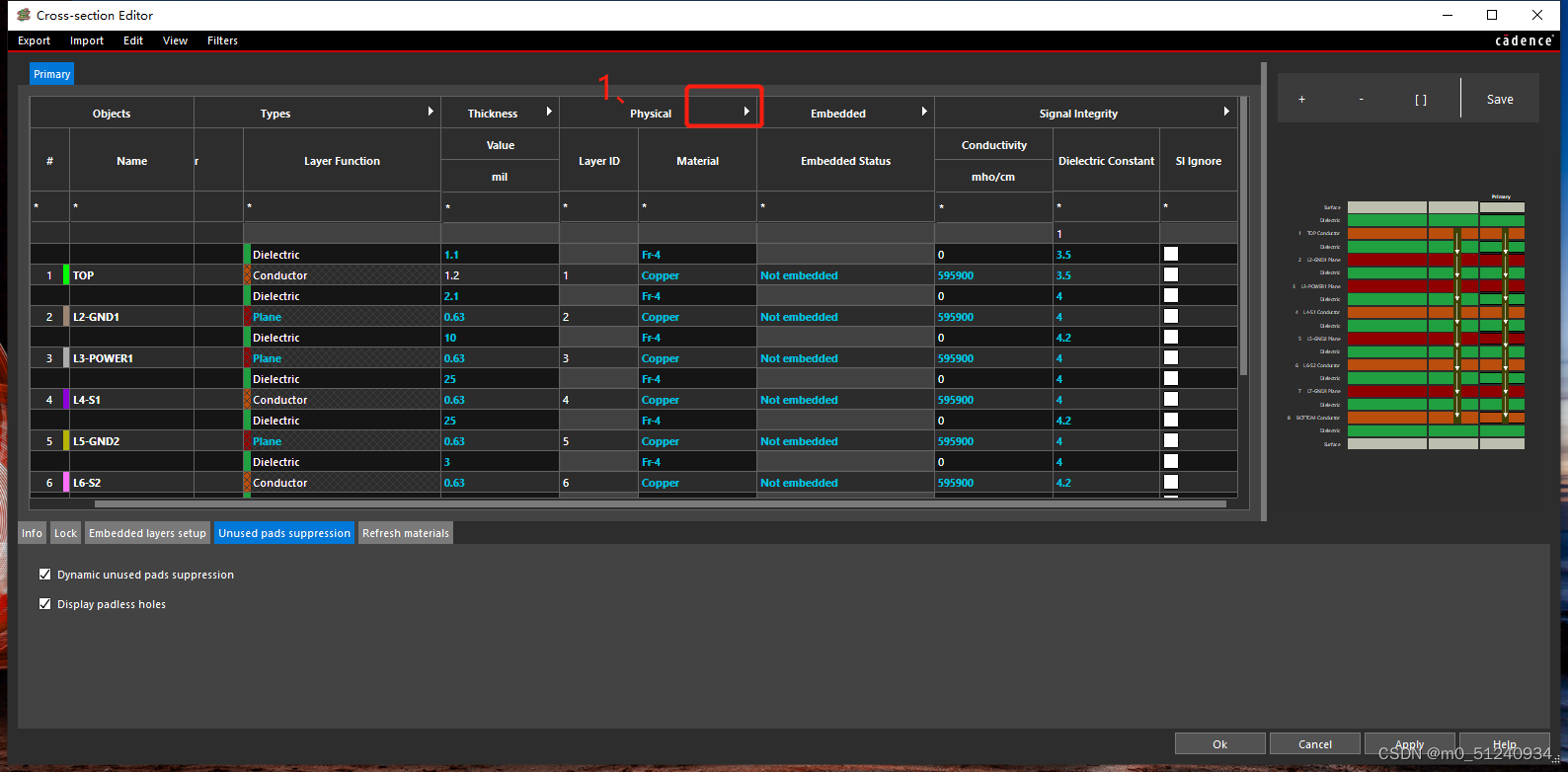
Task: Click the brackets fit-view icon
Action: 1420,100
